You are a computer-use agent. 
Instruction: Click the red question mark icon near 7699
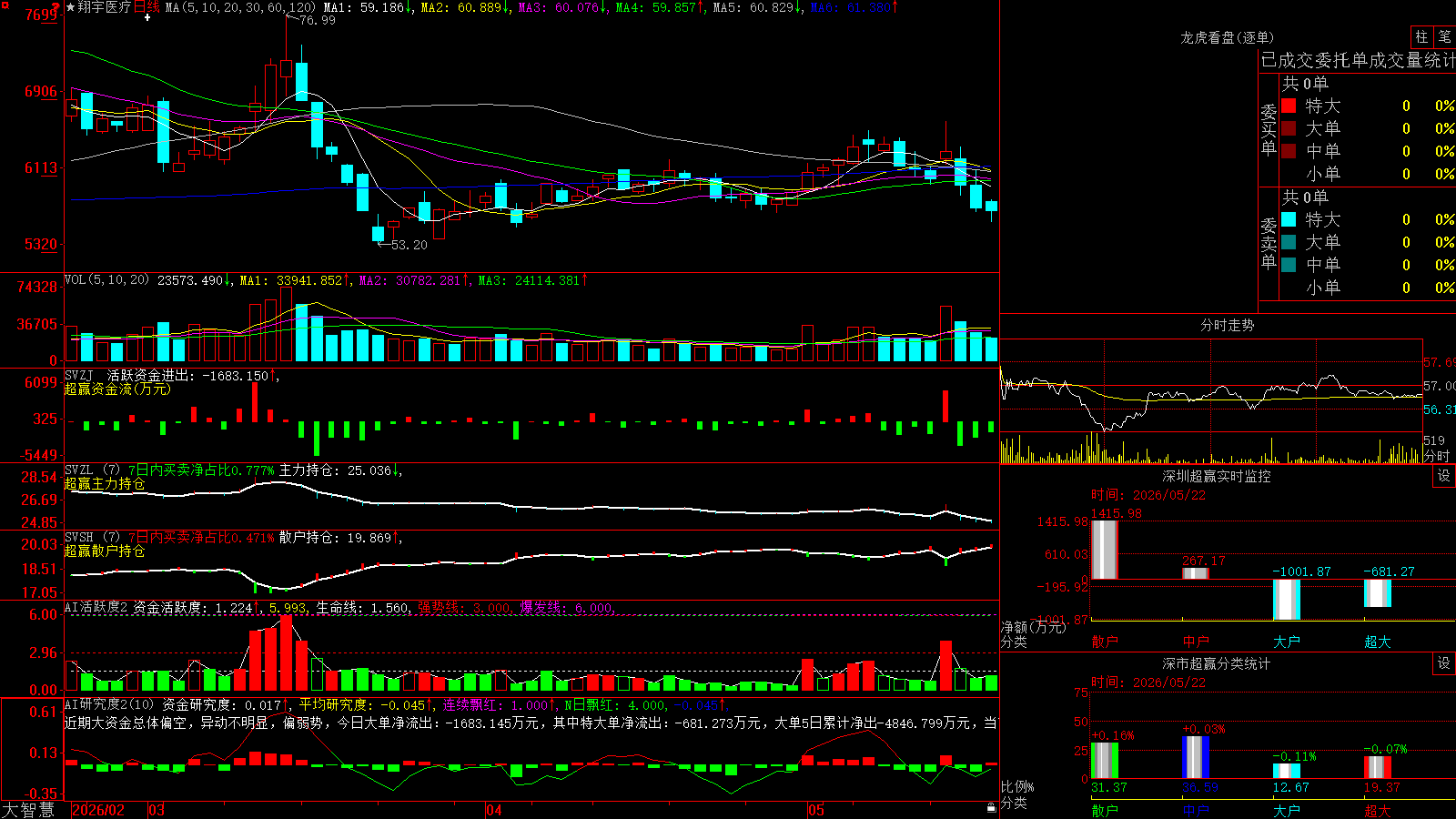tap(56, 7)
